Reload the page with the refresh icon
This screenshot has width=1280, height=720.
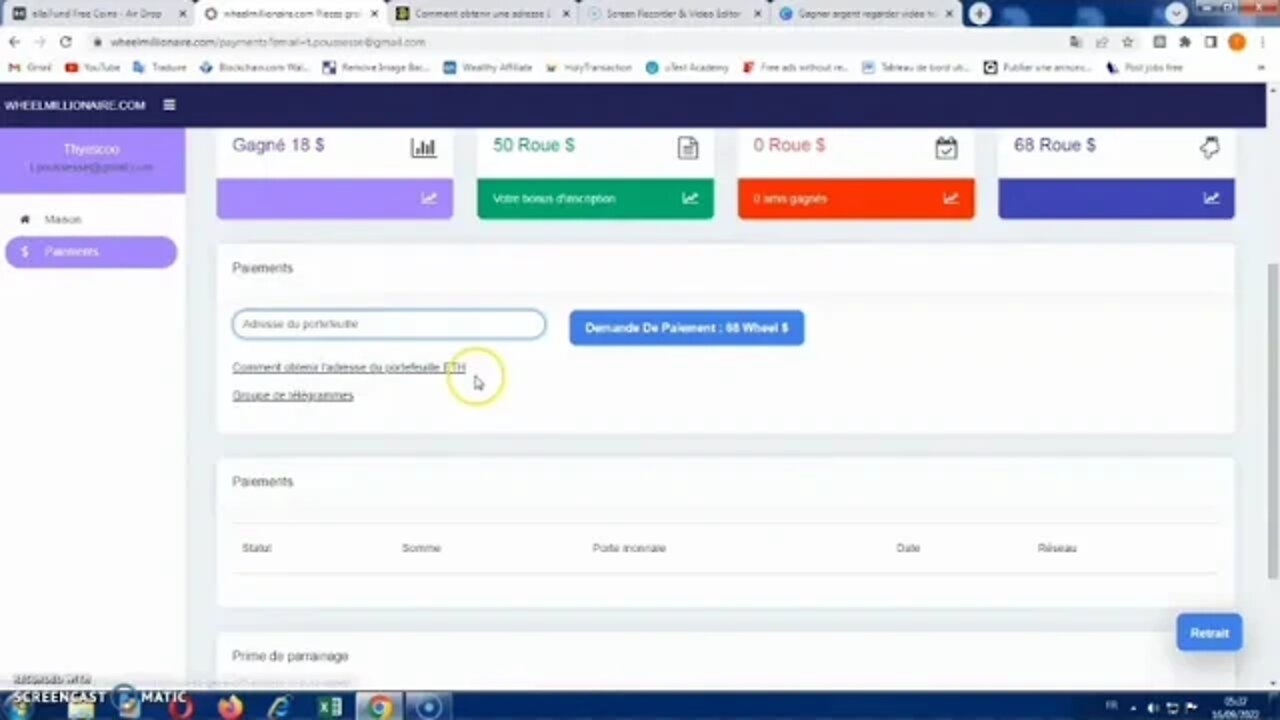point(66,42)
